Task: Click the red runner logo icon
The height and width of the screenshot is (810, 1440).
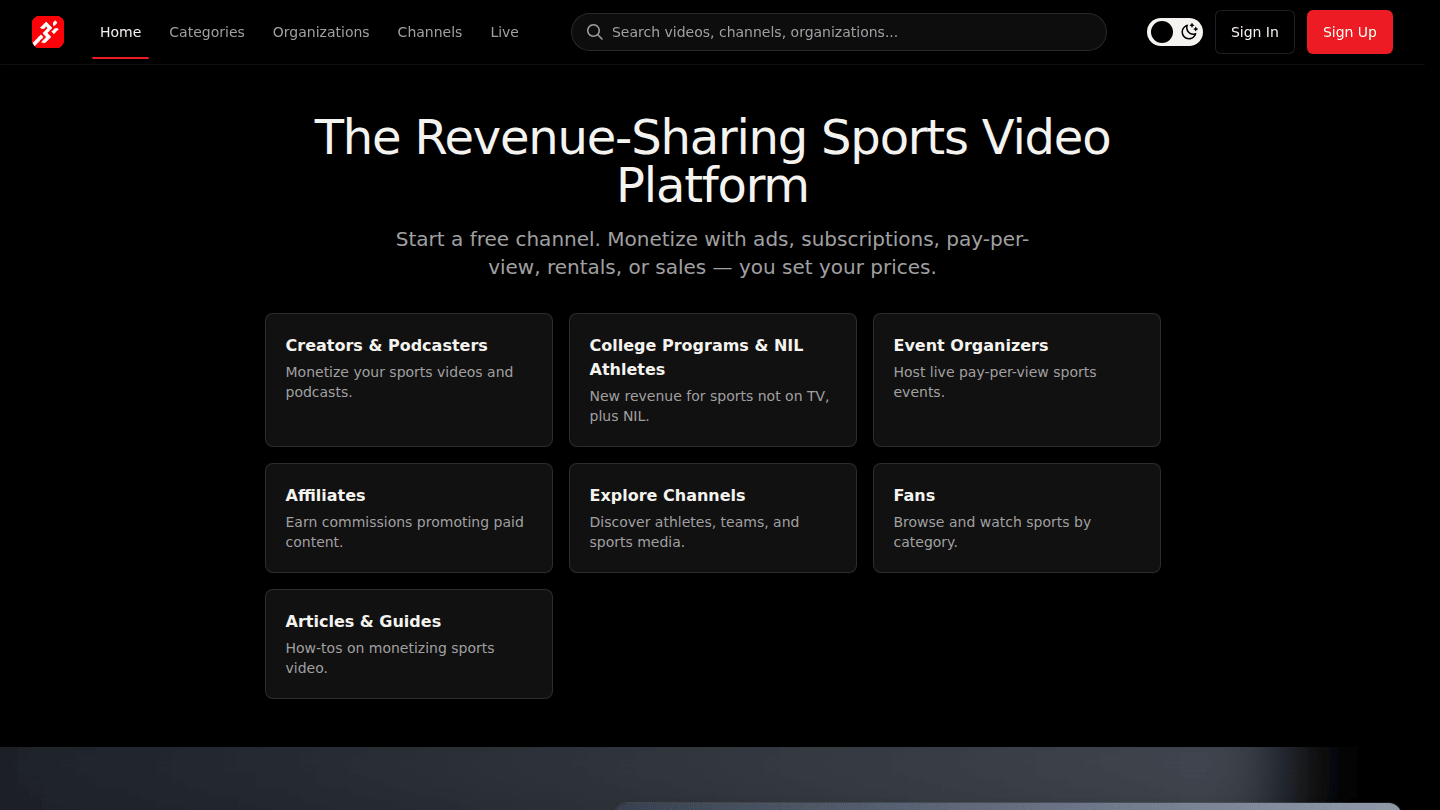Action: 48,32
